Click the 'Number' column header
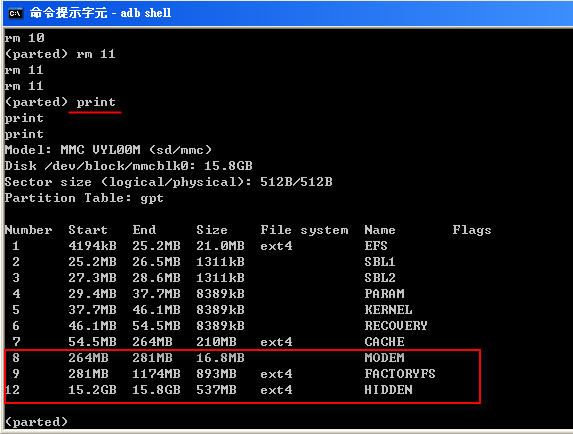The height and width of the screenshot is (434, 573). point(29,230)
